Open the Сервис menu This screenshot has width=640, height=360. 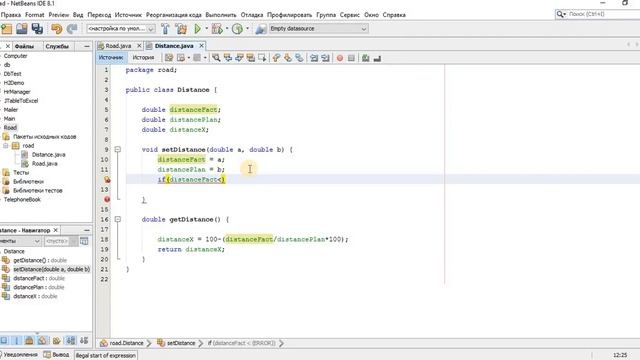coord(350,15)
